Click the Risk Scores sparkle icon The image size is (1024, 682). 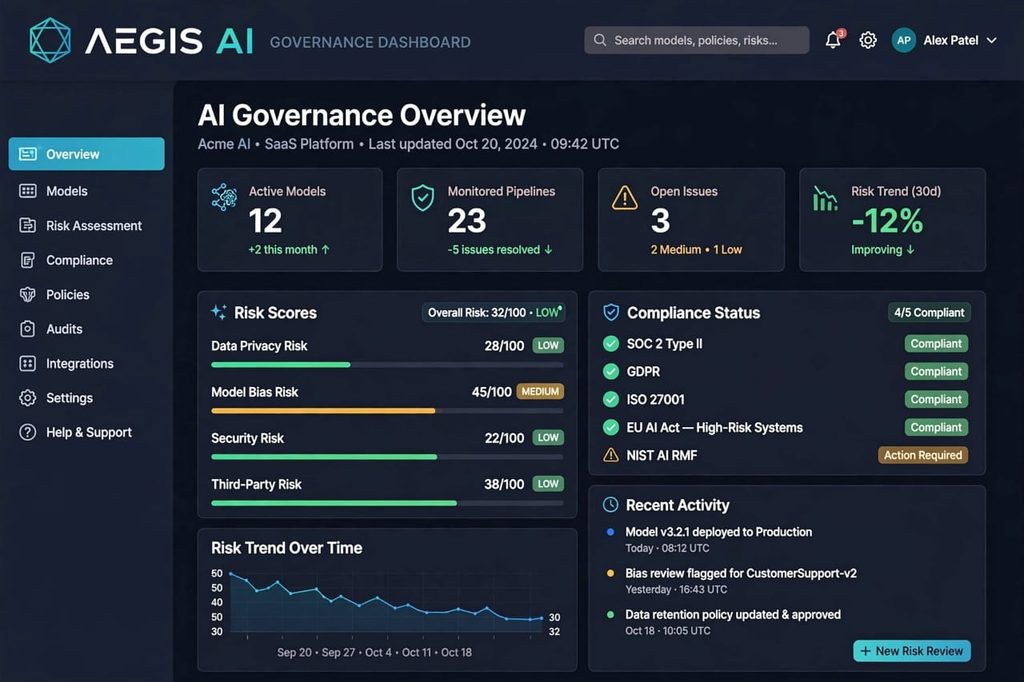(x=219, y=312)
